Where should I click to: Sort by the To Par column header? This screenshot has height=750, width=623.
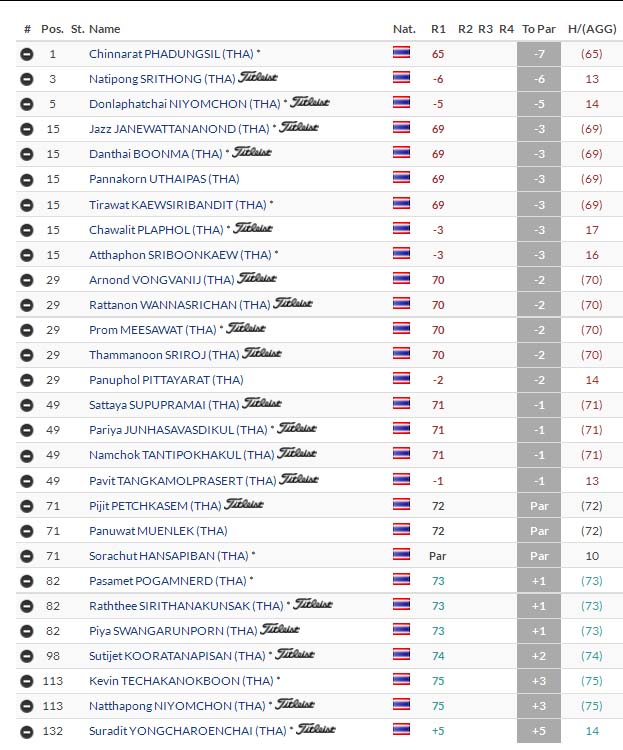[539, 29]
